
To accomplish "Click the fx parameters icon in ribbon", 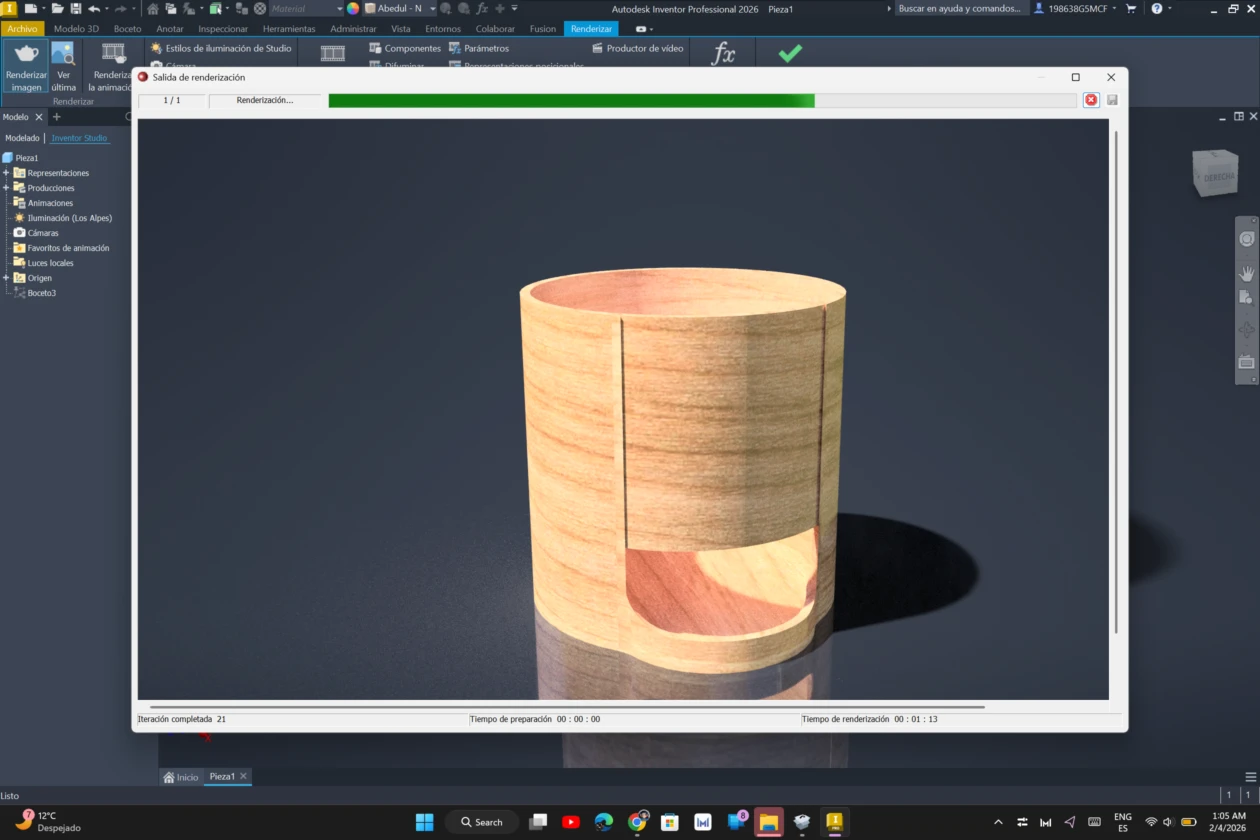I will (x=723, y=54).
